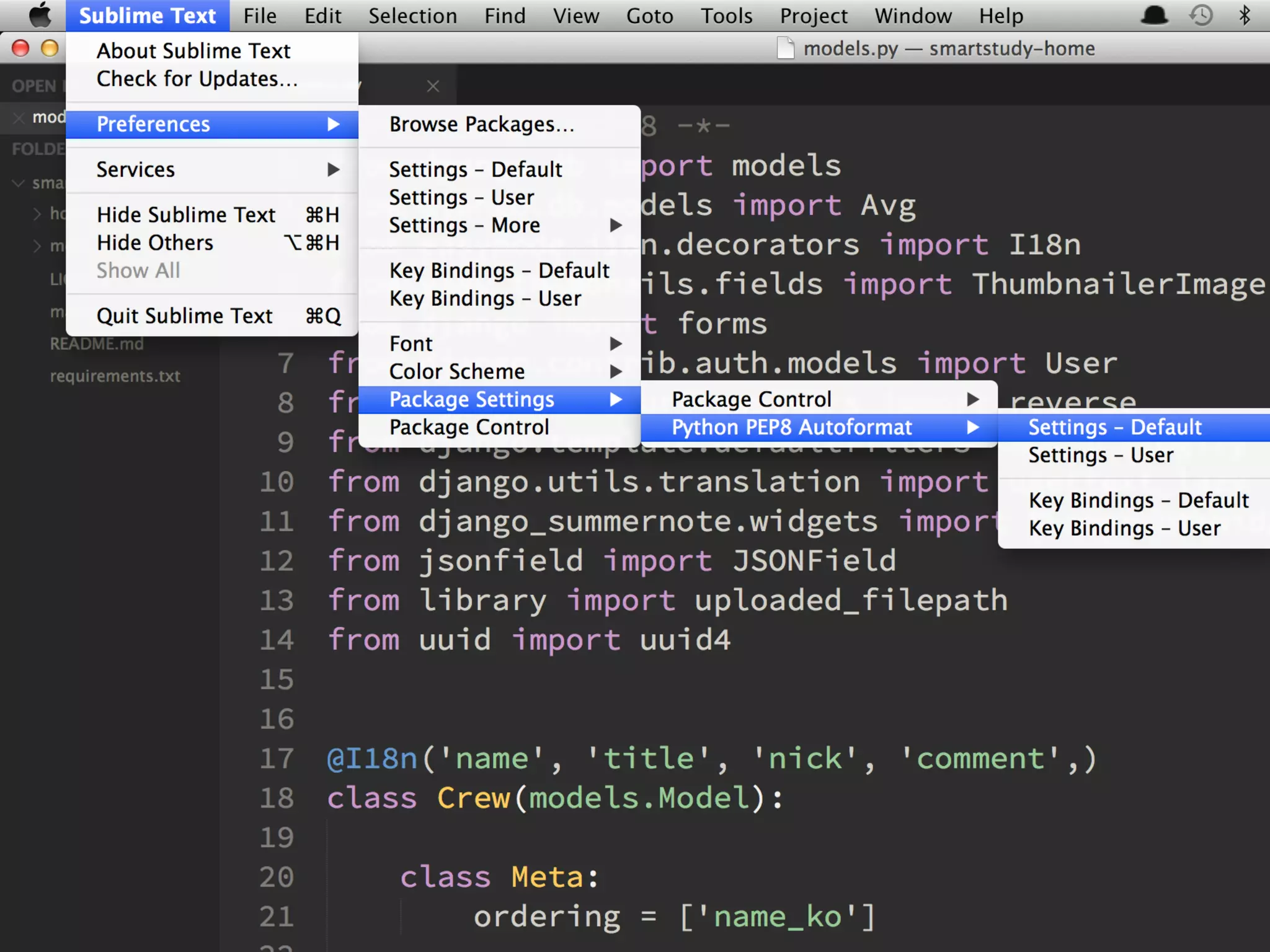Expand the Services submenu arrow
The image size is (1270, 952).
coord(334,169)
